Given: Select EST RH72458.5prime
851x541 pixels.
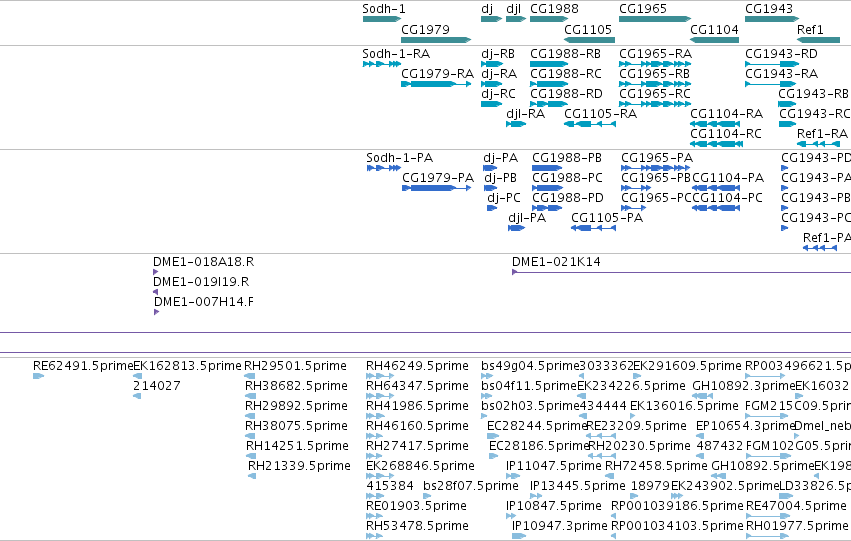Looking at the screenshot, I should point(656,466).
